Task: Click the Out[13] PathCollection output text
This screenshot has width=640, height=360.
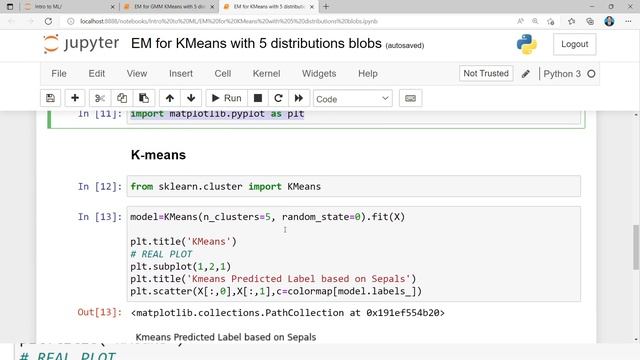Action: click(287, 313)
